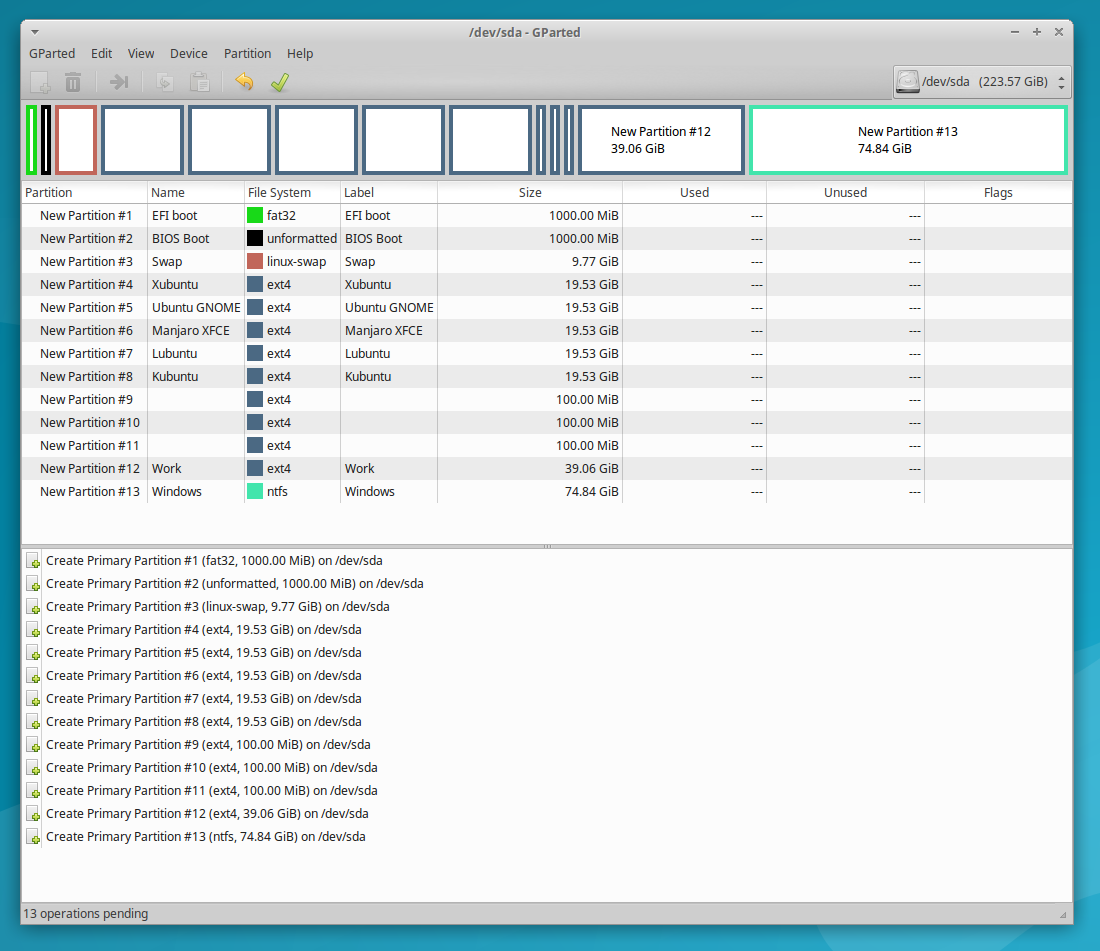Select pending operation Create Primary Partition #8
Image resolution: width=1100 pixels, height=951 pixels.
(x=203, y=722)
